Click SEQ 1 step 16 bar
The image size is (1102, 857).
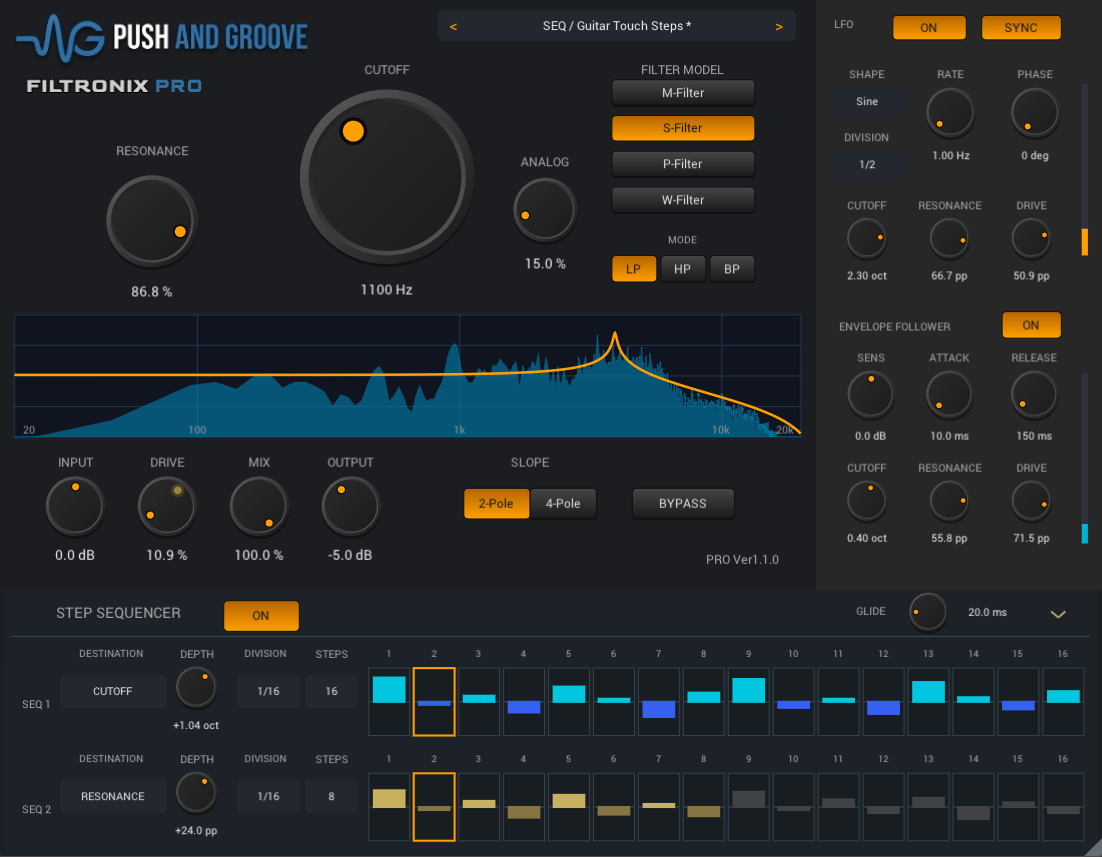[x=1063, y=697]
